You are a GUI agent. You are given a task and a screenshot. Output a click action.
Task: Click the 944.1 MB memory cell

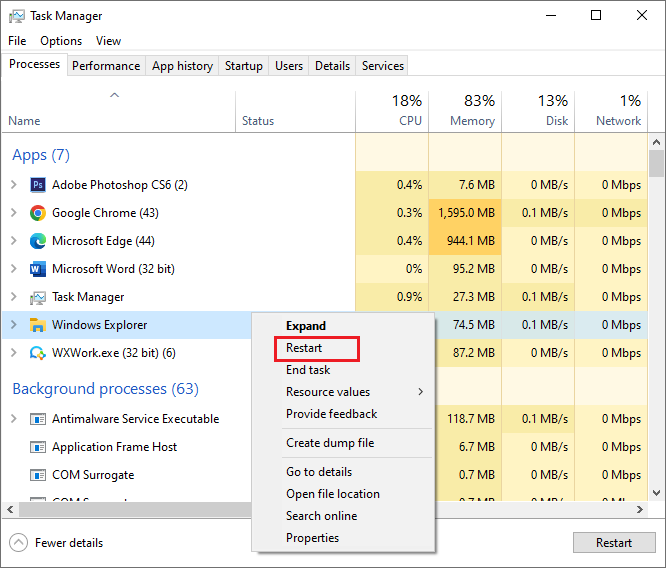(465, 241)
